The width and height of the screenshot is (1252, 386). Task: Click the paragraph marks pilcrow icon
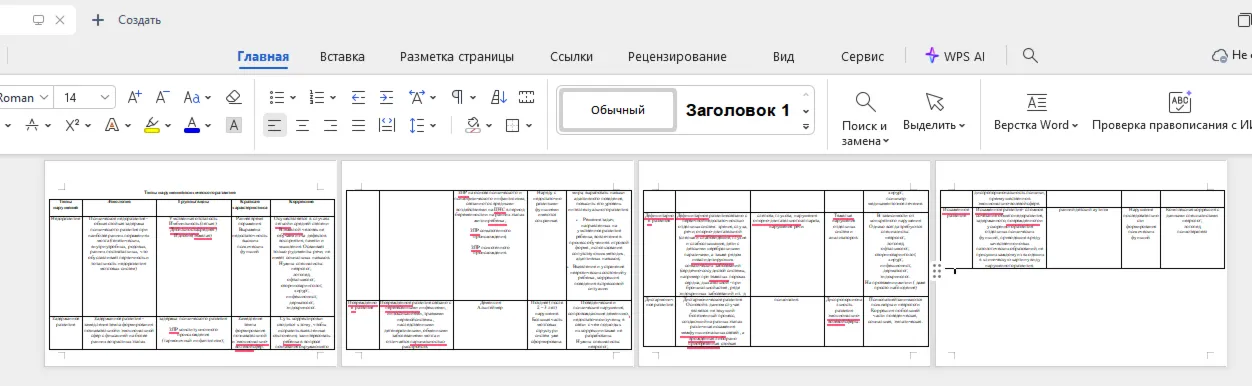click(x=456, y=97)
